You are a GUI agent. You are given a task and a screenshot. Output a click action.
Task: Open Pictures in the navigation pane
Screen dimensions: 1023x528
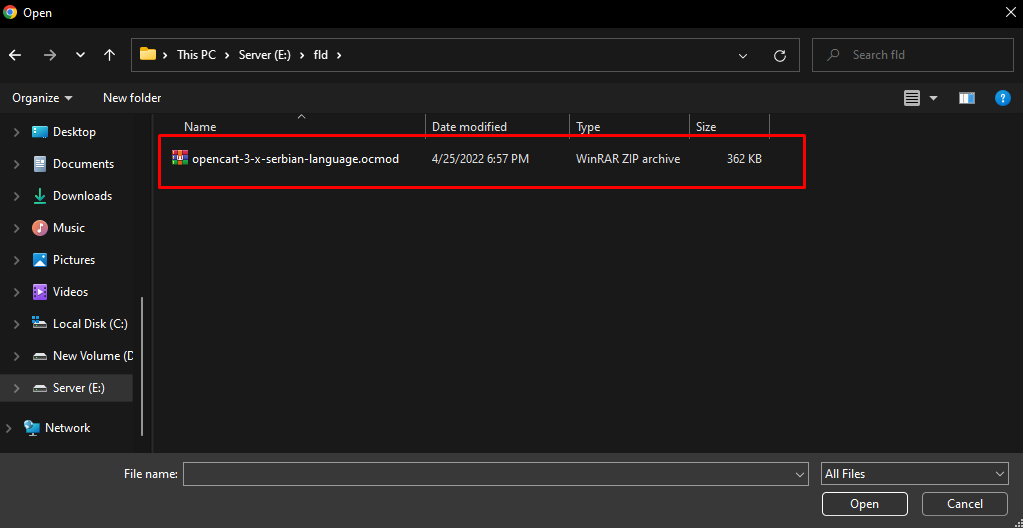(74, 260)
